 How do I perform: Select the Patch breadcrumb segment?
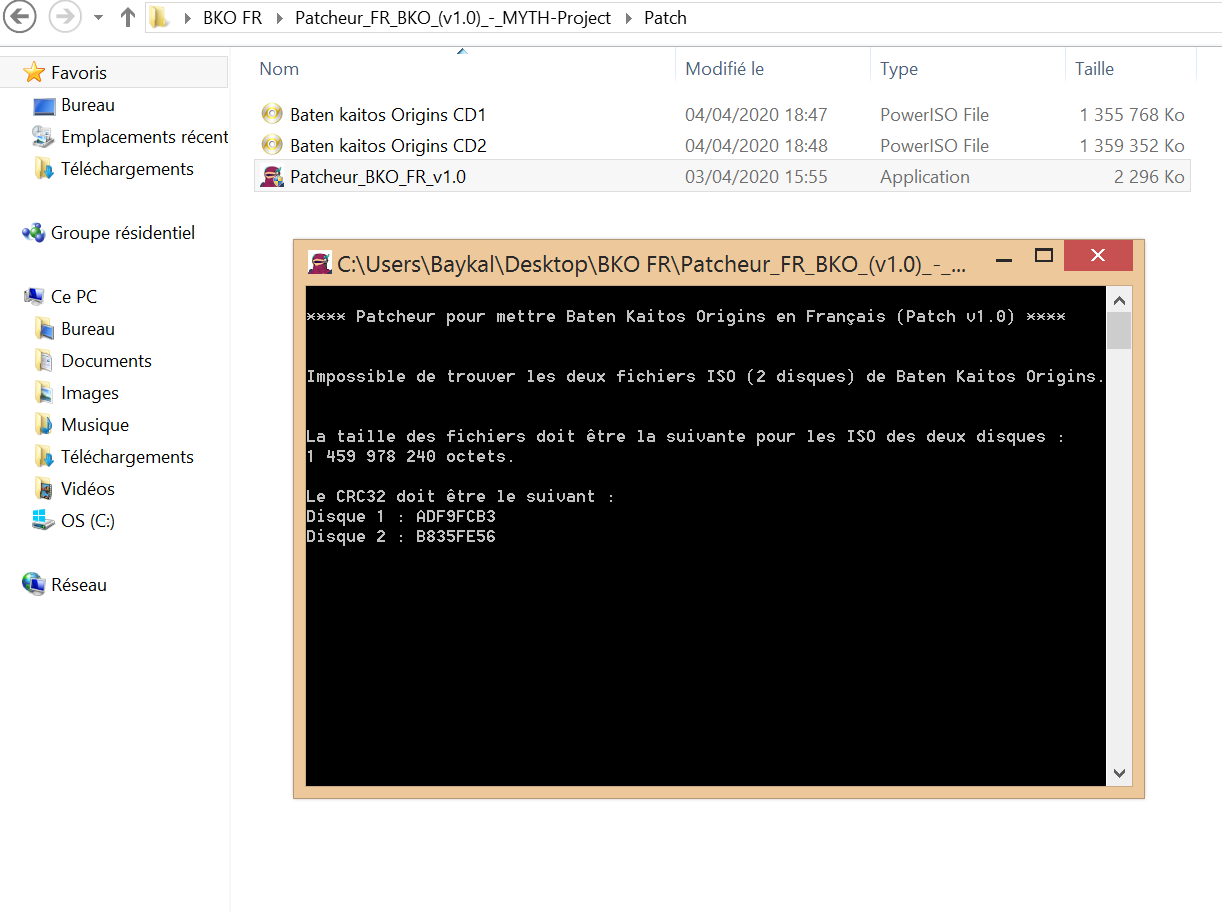tap(665, 18)
